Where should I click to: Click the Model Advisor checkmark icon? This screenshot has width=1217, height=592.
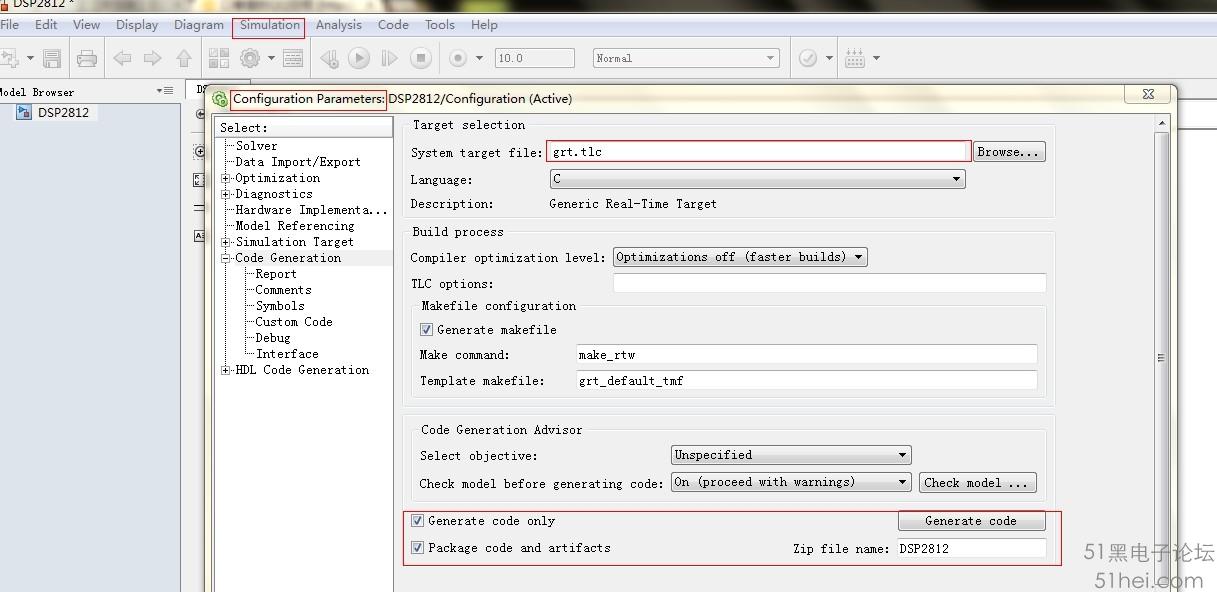(x=808, y=59)
